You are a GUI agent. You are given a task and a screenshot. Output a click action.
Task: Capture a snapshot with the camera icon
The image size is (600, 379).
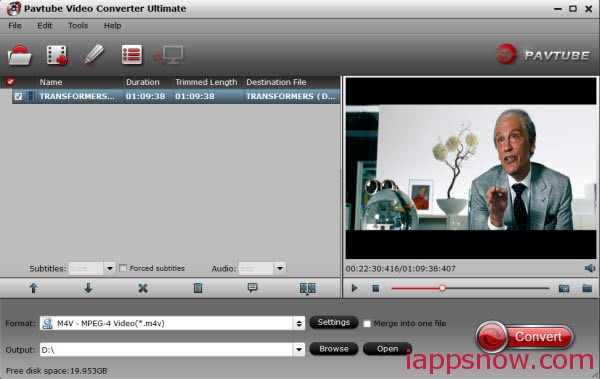pos(564,288)
